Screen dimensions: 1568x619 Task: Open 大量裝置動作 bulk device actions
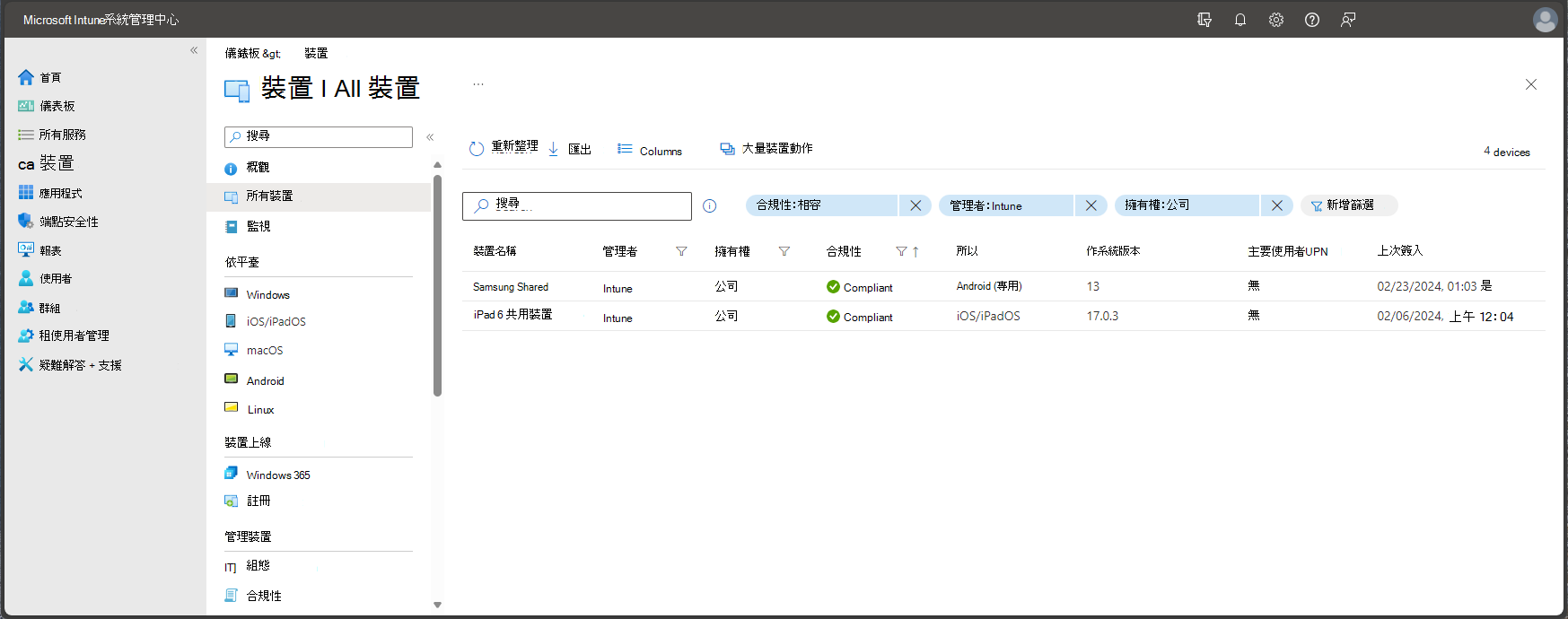[x=766, y=149]
